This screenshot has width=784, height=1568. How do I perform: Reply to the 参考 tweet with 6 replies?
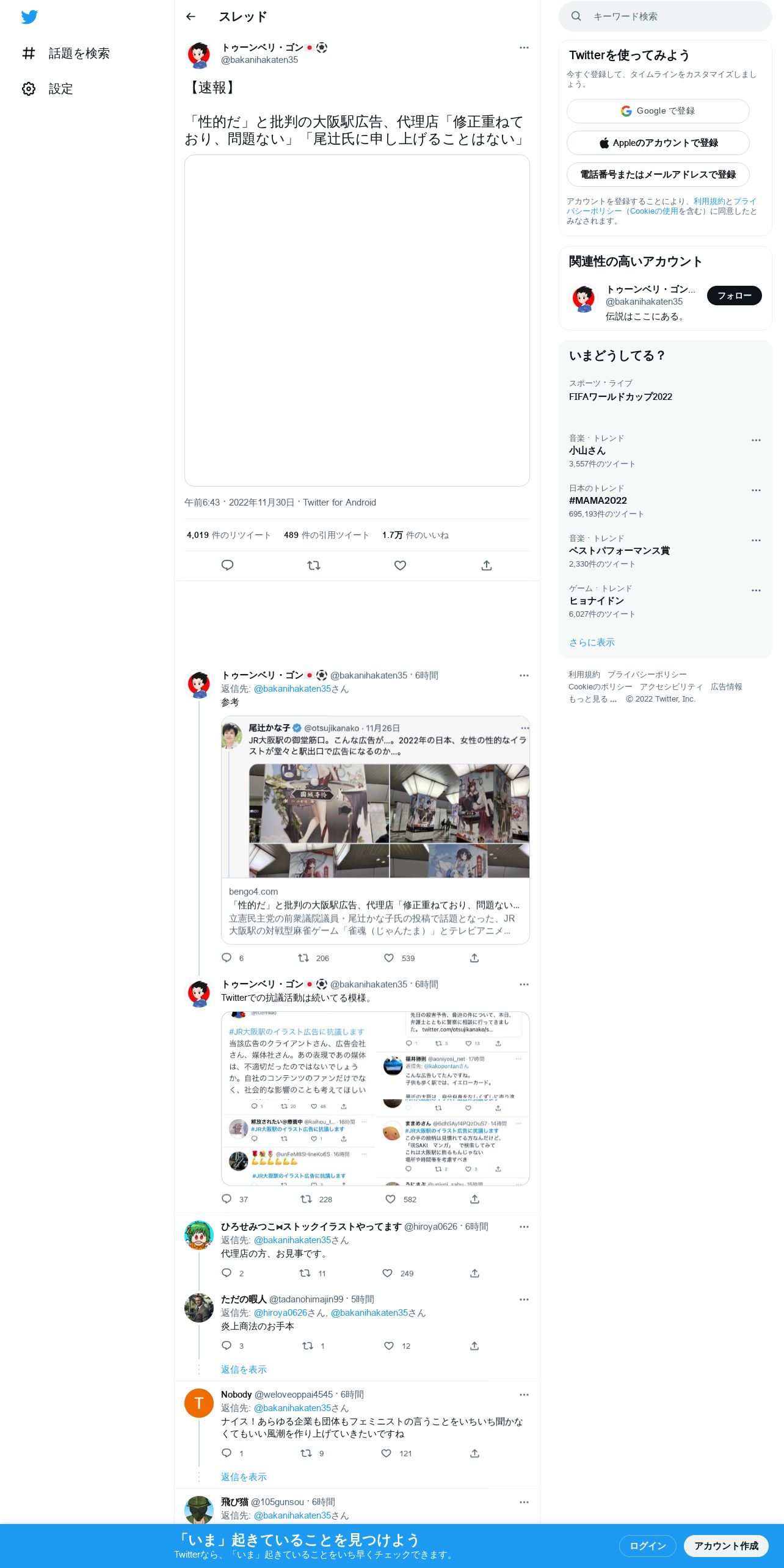(227, 958)
